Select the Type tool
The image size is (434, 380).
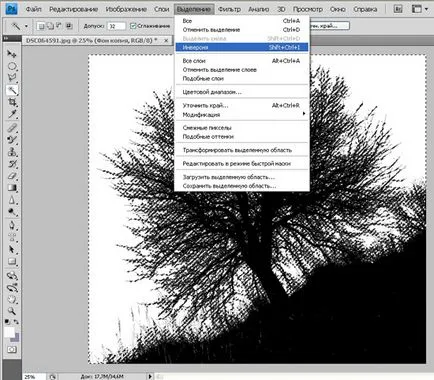tap(12, 237)
